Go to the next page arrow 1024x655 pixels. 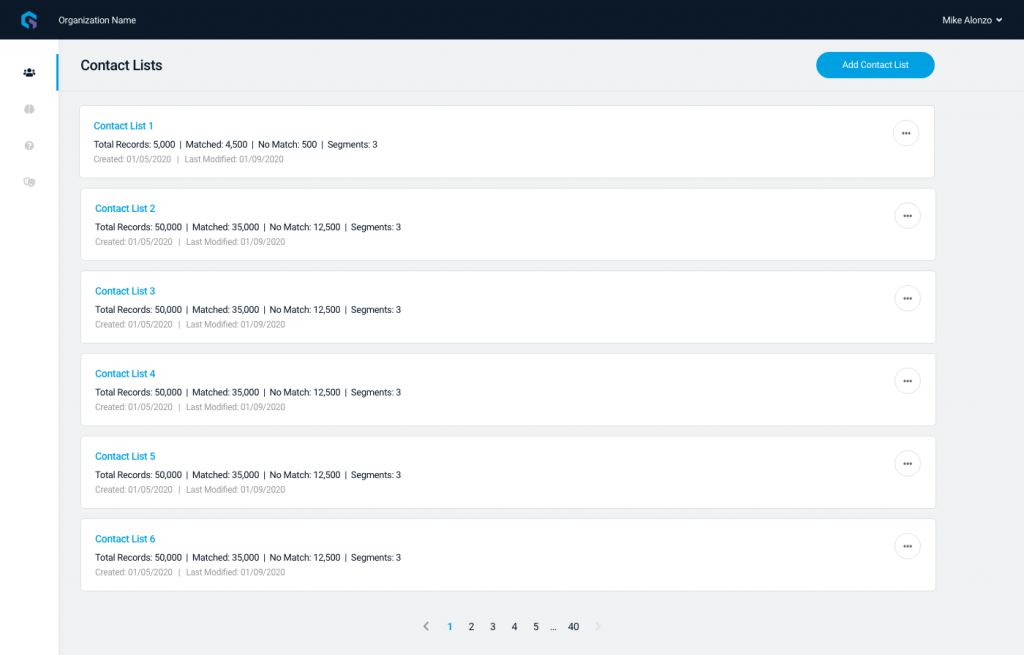coord(598,626)
